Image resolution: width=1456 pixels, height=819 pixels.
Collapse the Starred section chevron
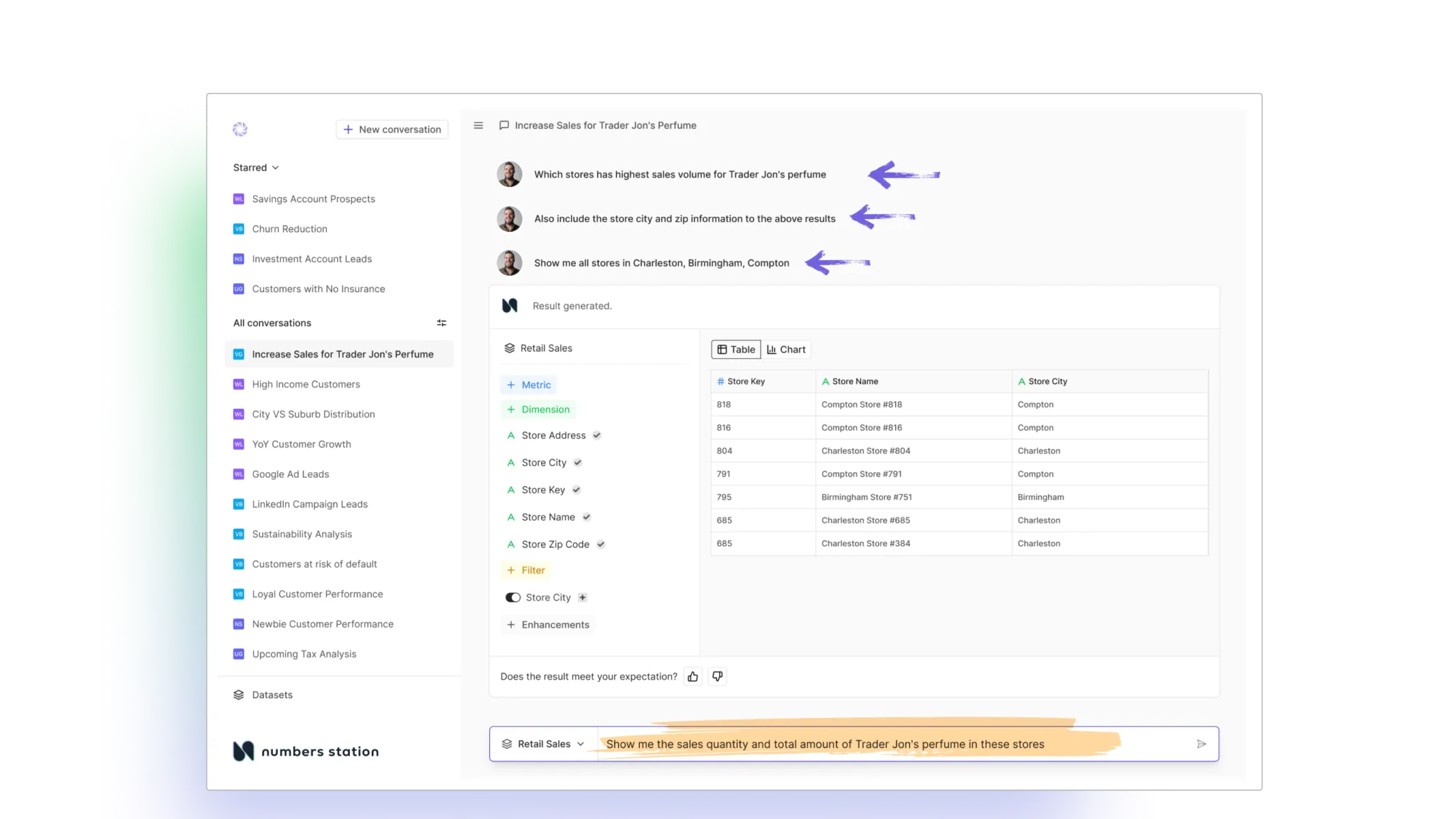(x=276, y=168)
